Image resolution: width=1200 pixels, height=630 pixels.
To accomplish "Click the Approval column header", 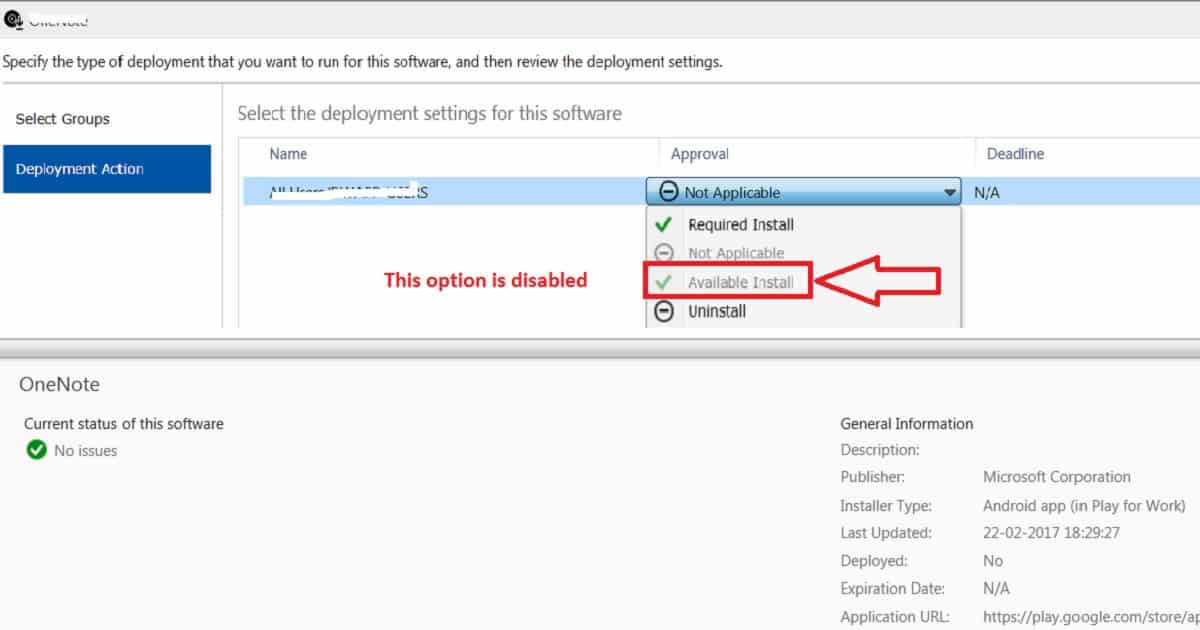I will pos(700,154).
